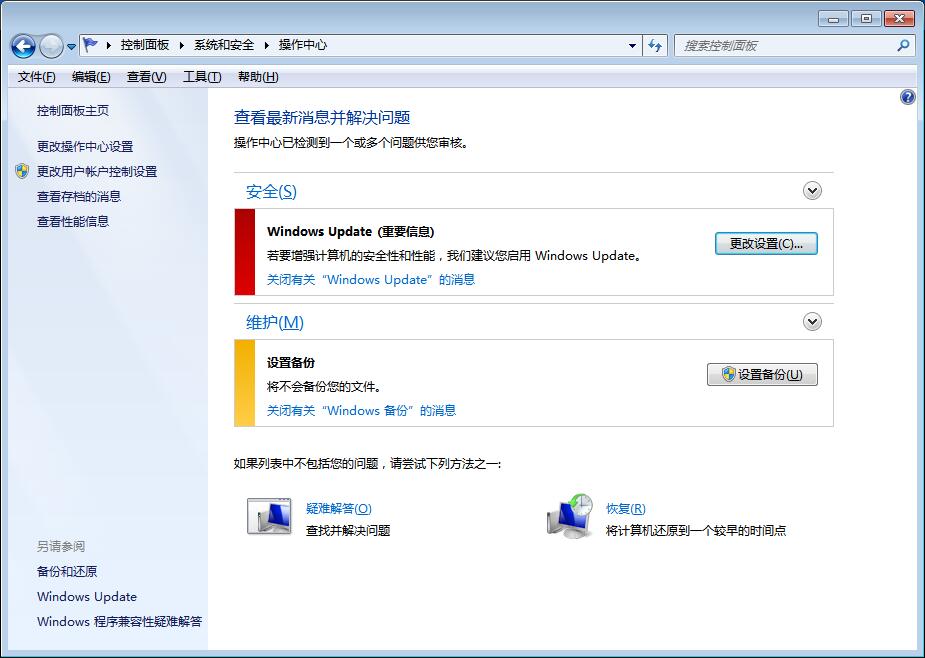
Task: Open the 编辑(E) menu
Action: (x=91, y=77)
